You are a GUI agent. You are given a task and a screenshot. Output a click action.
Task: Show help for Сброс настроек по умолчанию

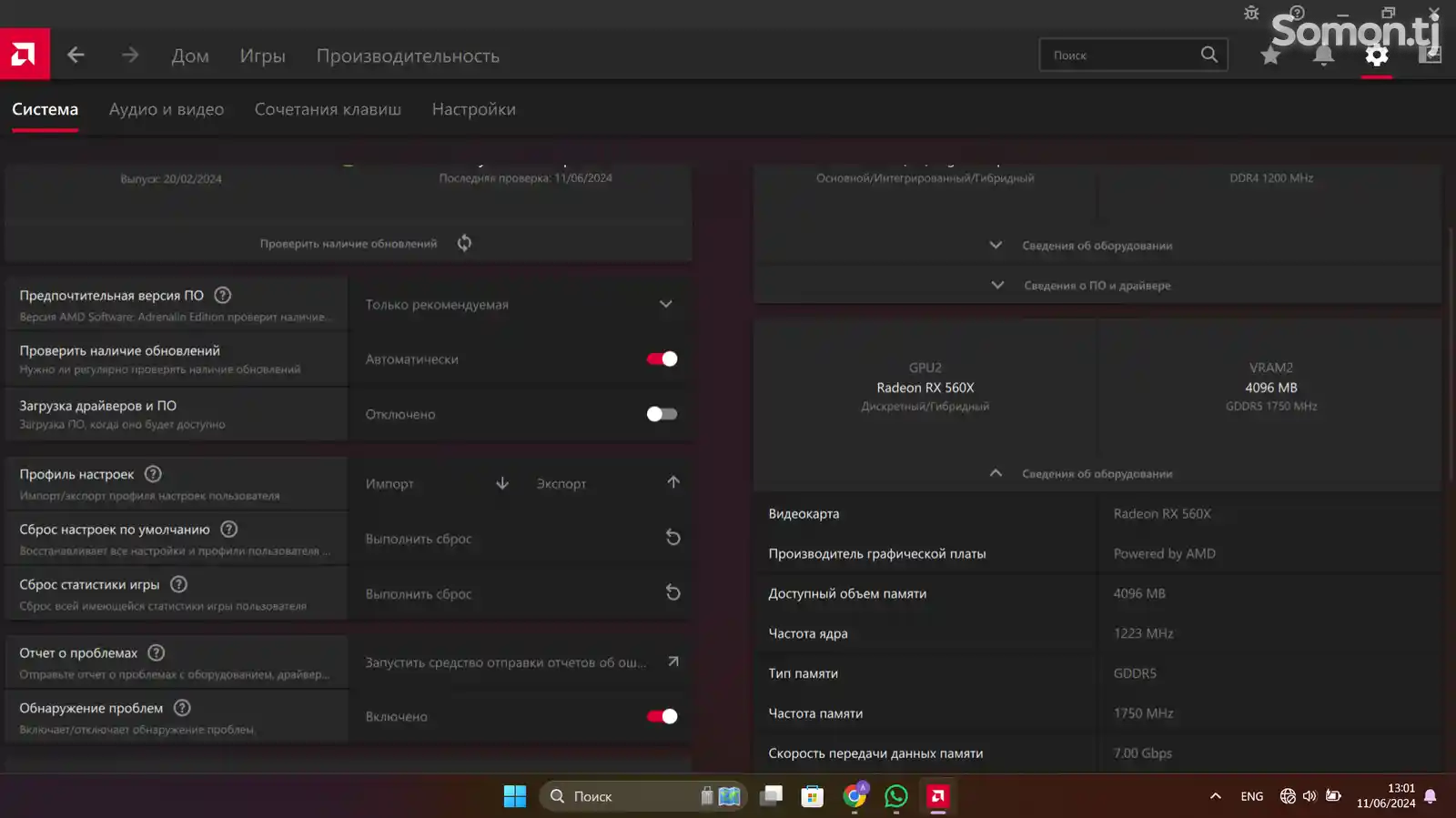coord(229,529)
